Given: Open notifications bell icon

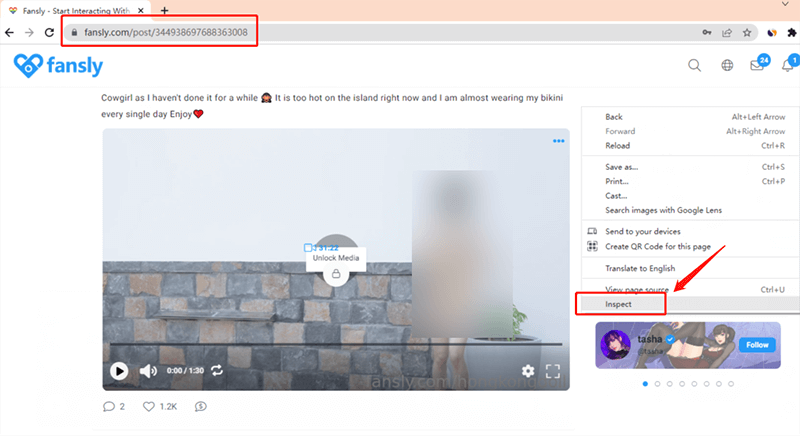Looking at the screenshot, I should coord(787,66).
